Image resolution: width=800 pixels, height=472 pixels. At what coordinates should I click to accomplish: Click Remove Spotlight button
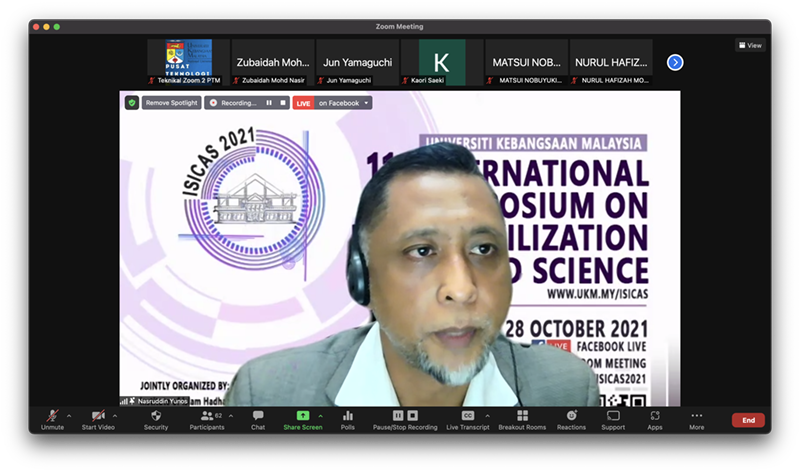(171, 102)
